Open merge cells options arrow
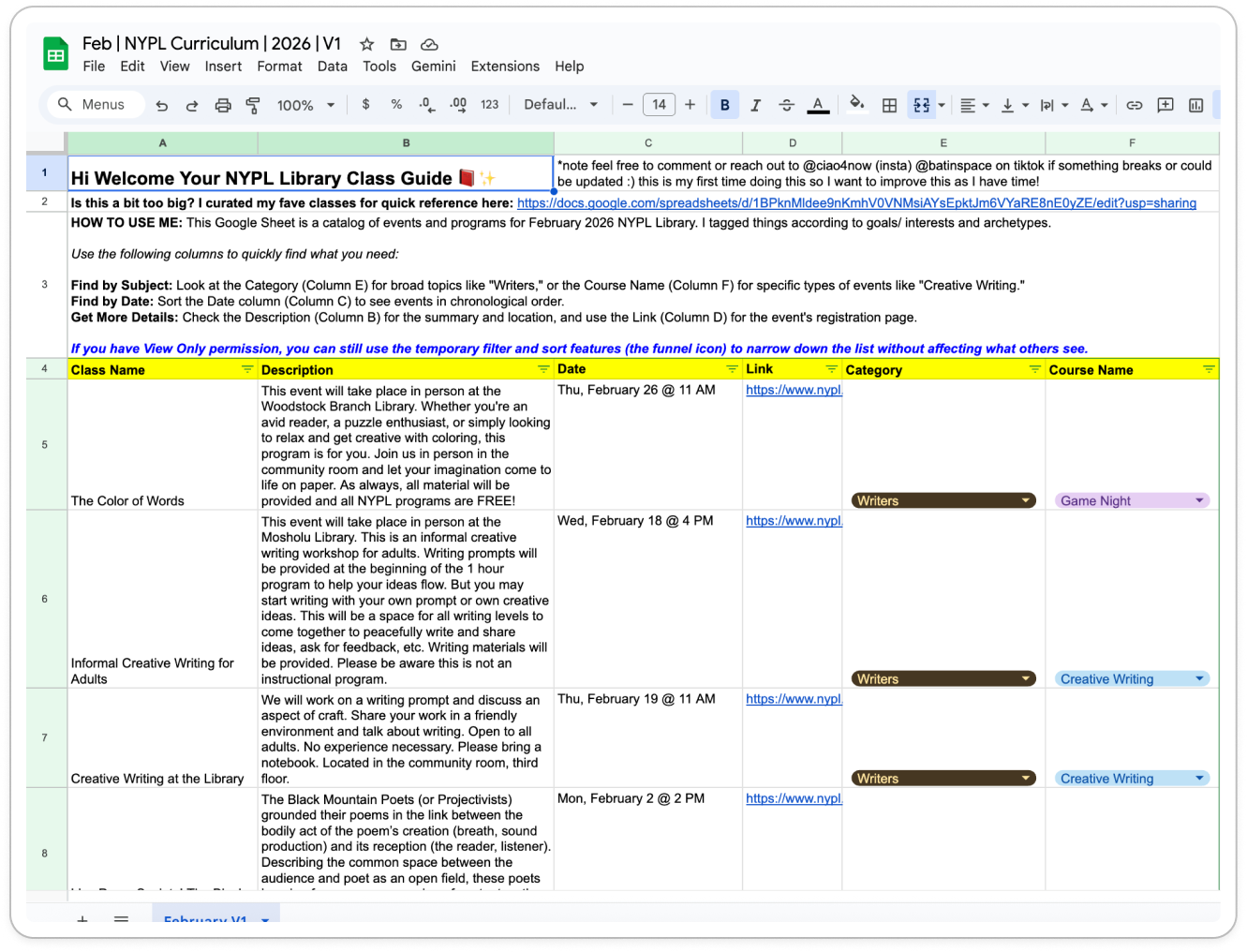1247x952 pixels. (x=942, y=105)
